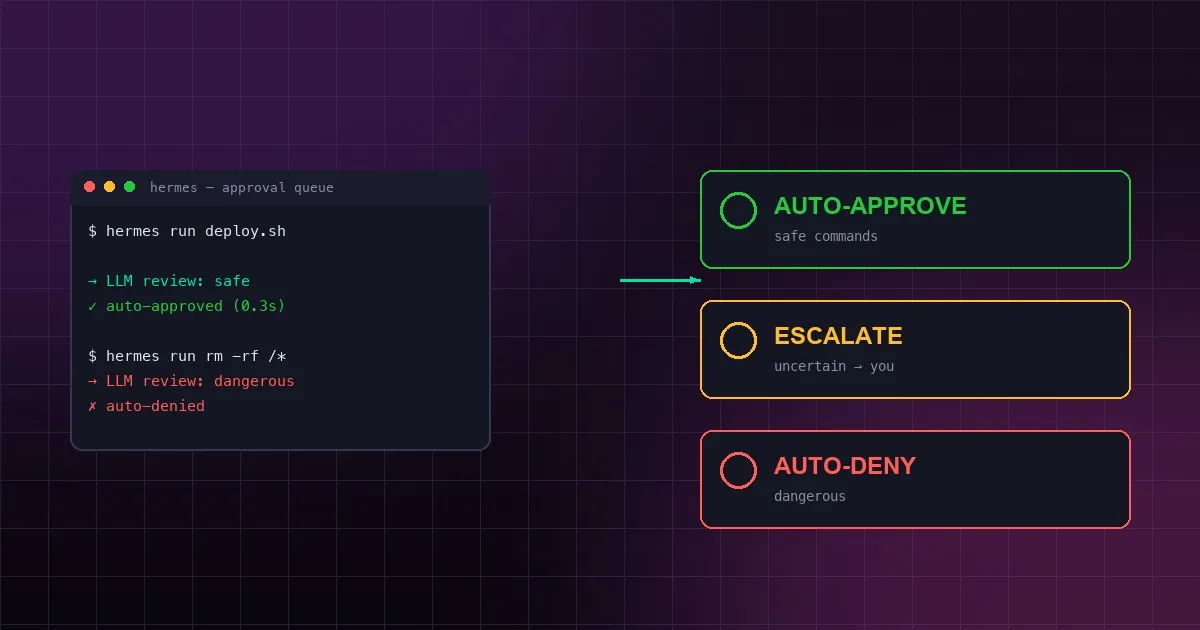The image size is (1200, 630).
Task: Click the 'safe commands' caption
Action: [826, 237]
